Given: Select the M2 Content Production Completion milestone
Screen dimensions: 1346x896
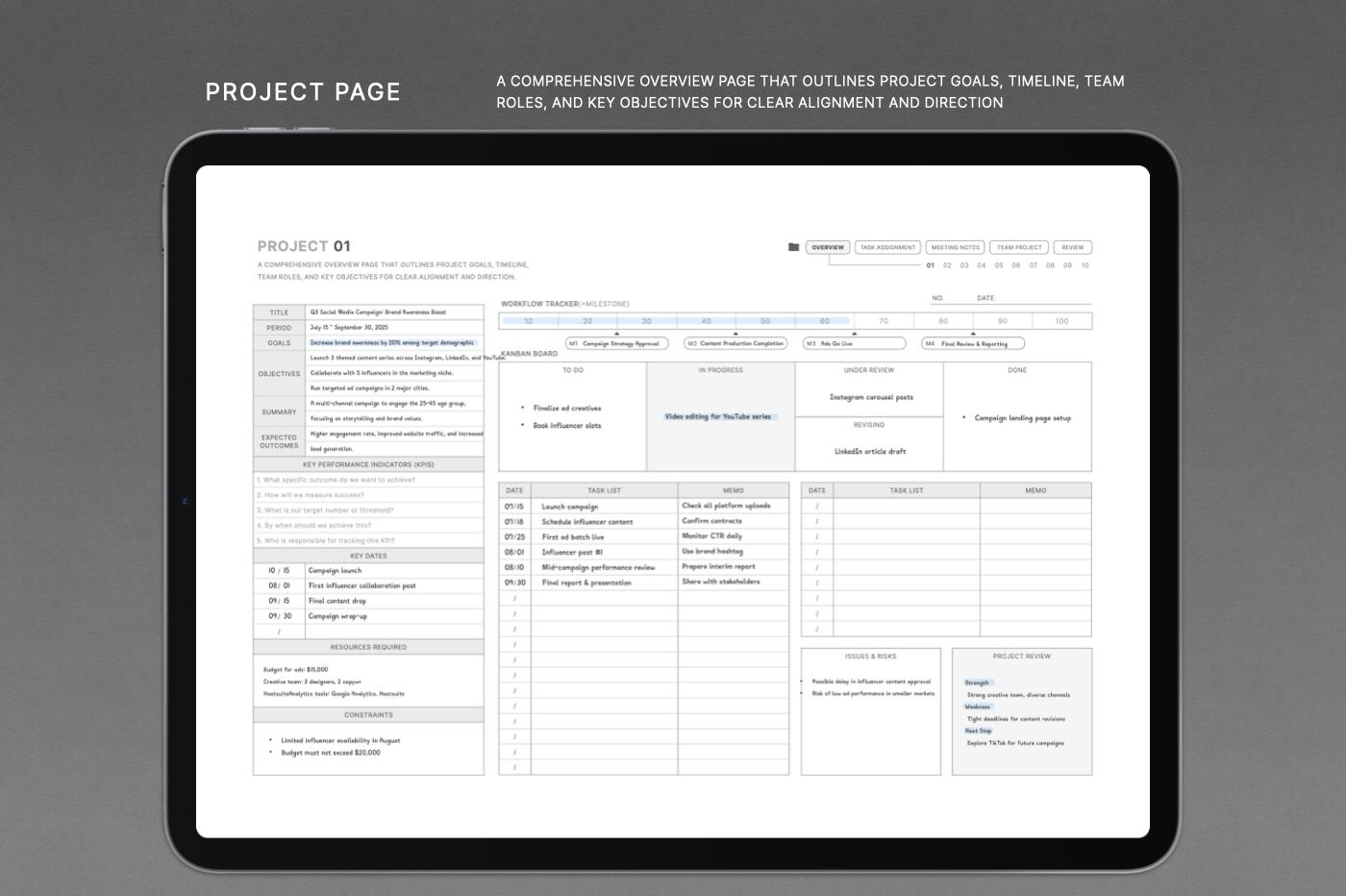Looking at the screenshot, I should click(x=735, y=343).
